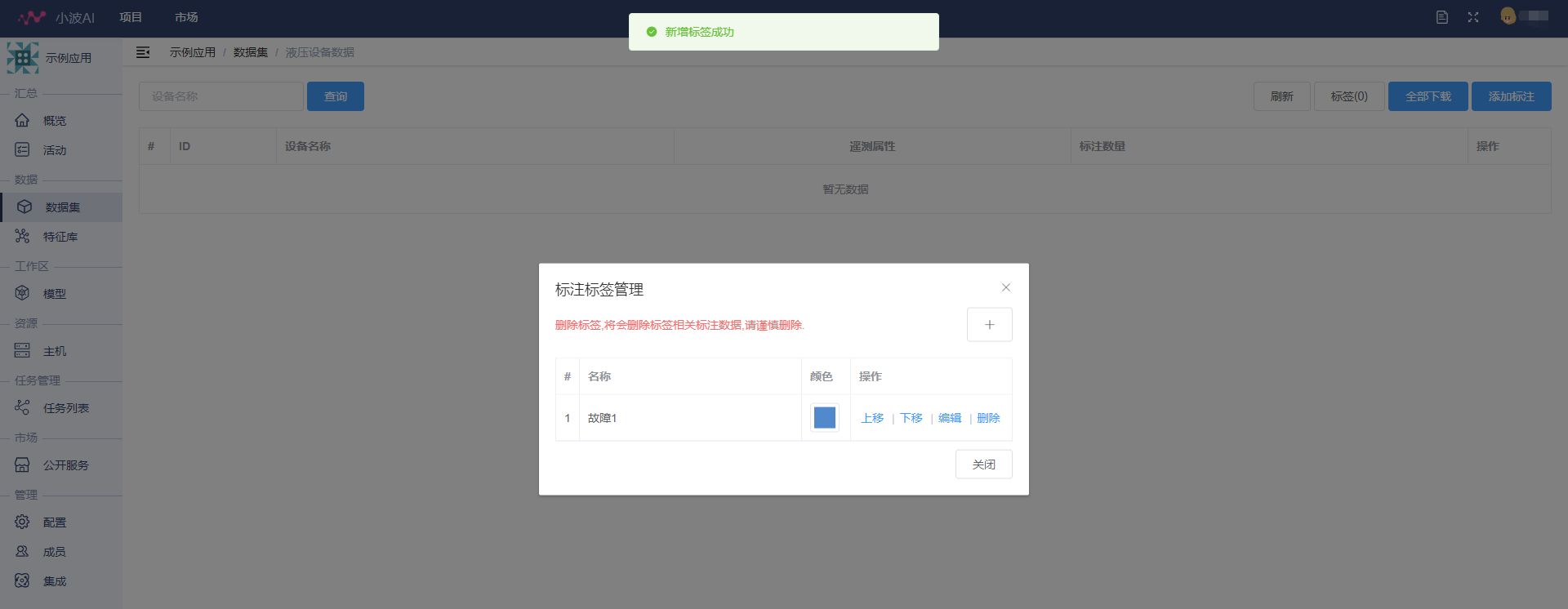The height and width of the screenshot is (609, 1568).
Task: Select 数据集 menu item in sidebar
Action: point(61,207)
